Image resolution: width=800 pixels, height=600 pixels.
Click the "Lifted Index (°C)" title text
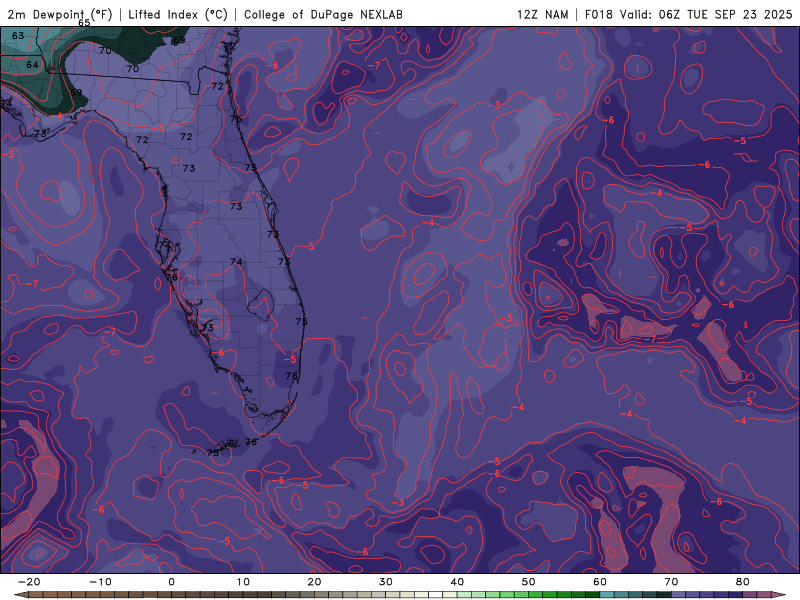coord(178,14)
